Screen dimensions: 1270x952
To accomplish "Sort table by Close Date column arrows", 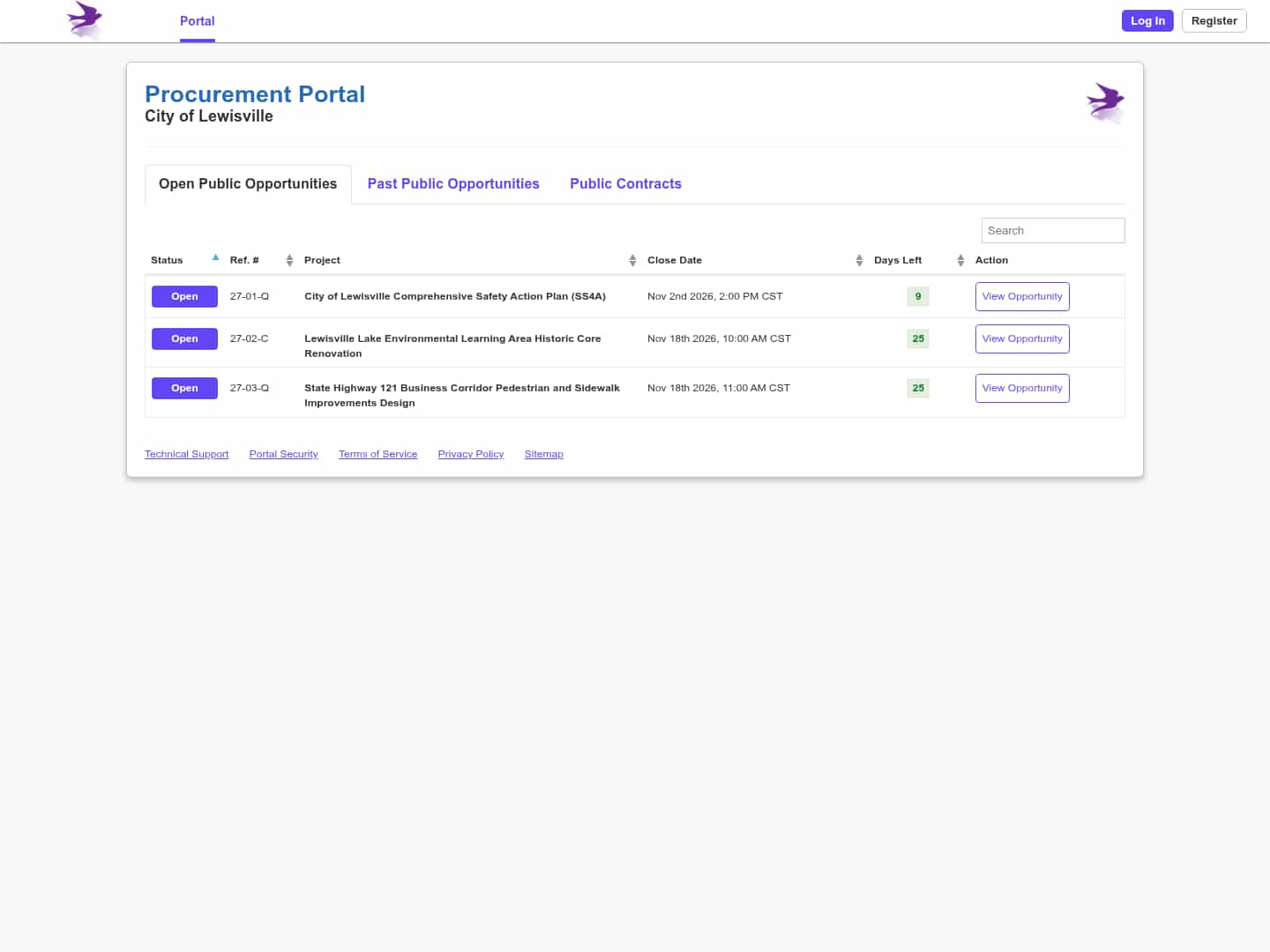I will point(859,260).
